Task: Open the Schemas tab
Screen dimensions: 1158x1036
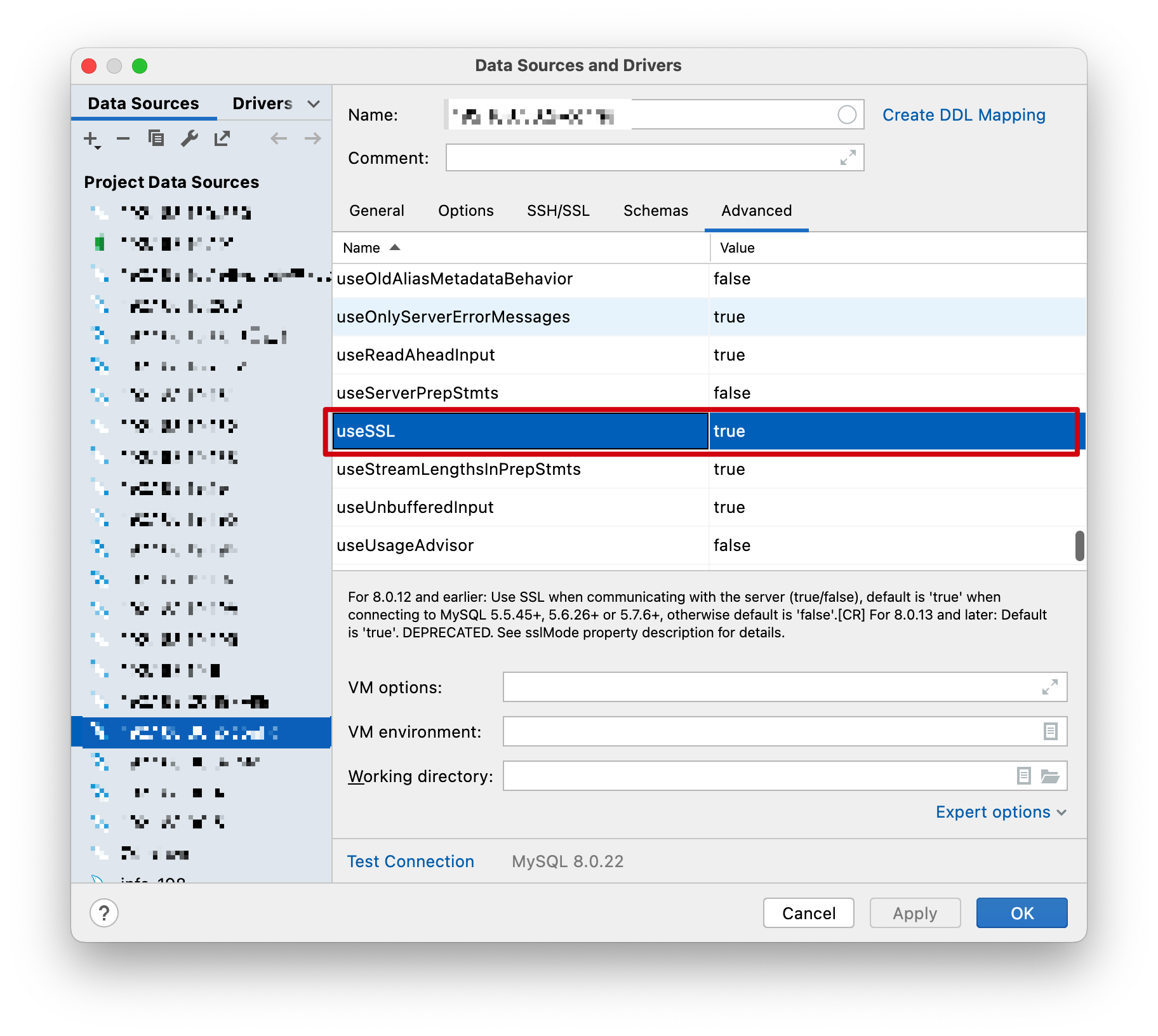Action: (655, 211)
